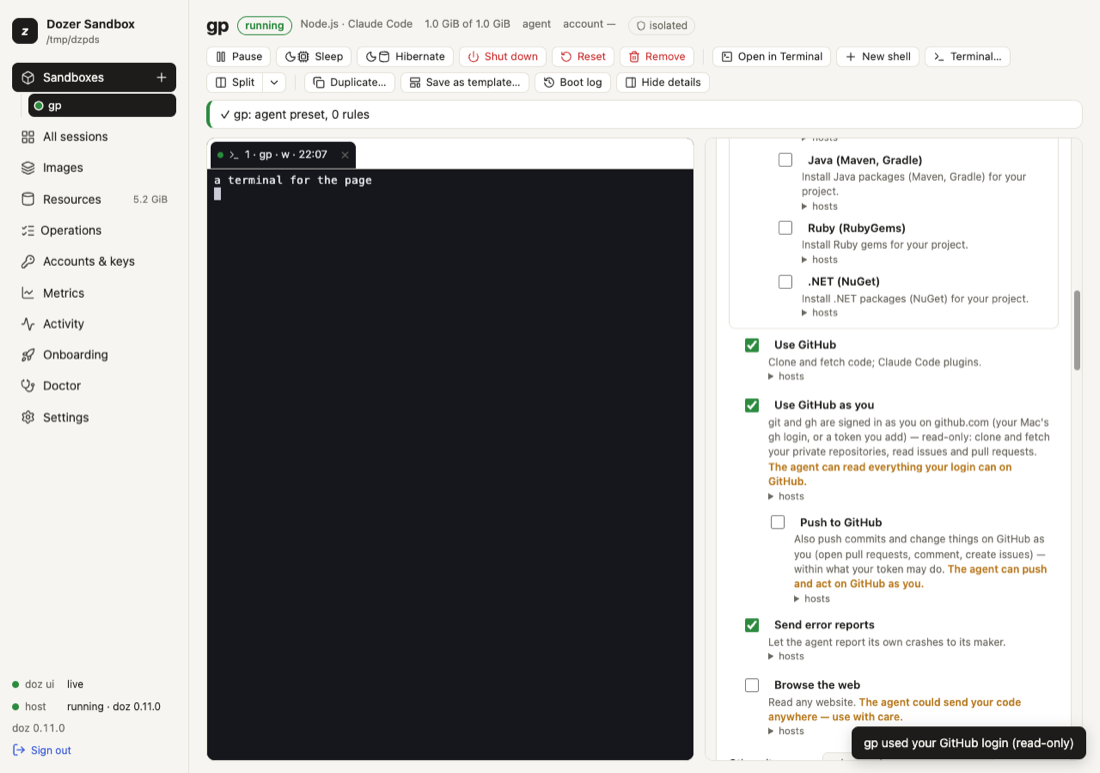
Task: Open Metrics in the sidebar
Action: pyautogui.click(x=63, y=293)
